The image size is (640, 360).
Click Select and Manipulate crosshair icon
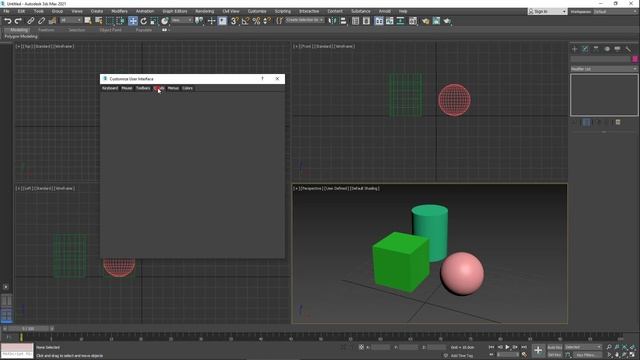click(x=211, y=21)
